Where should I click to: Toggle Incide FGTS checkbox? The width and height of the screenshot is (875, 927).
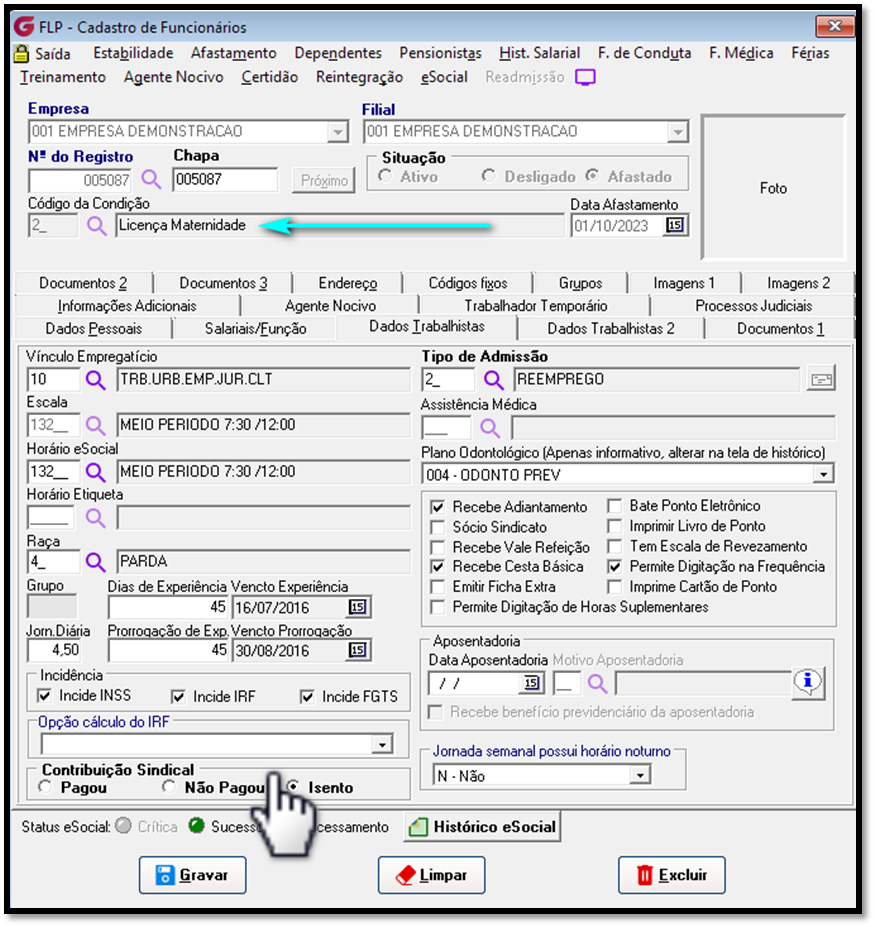tap(307, 697)
